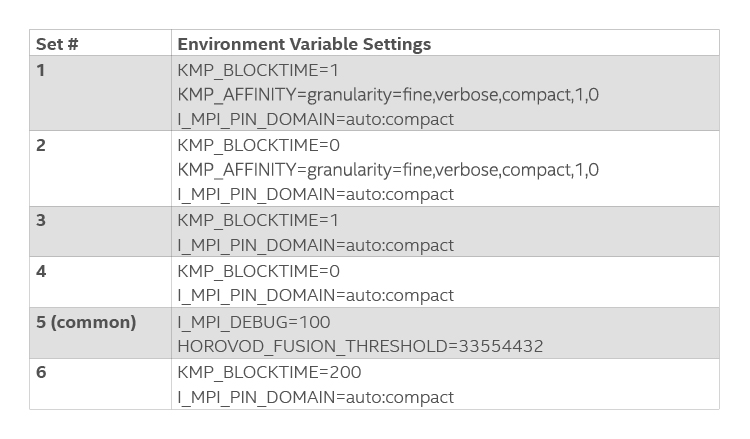Click the "Environment Variable Settings" column header
This screenshot has width=750, height=439.
click(304, 44)
